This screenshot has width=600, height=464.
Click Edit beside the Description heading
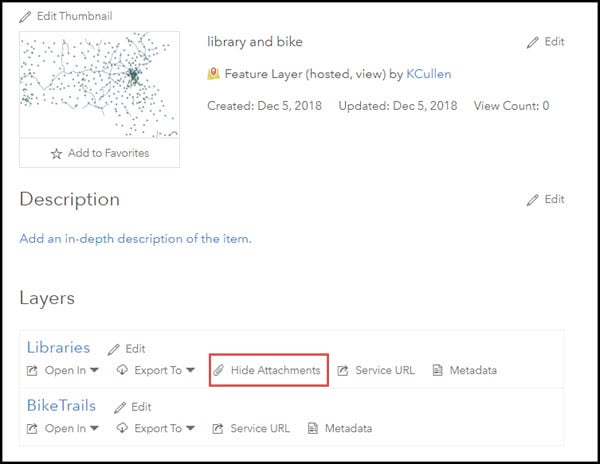tap(532, 199)
